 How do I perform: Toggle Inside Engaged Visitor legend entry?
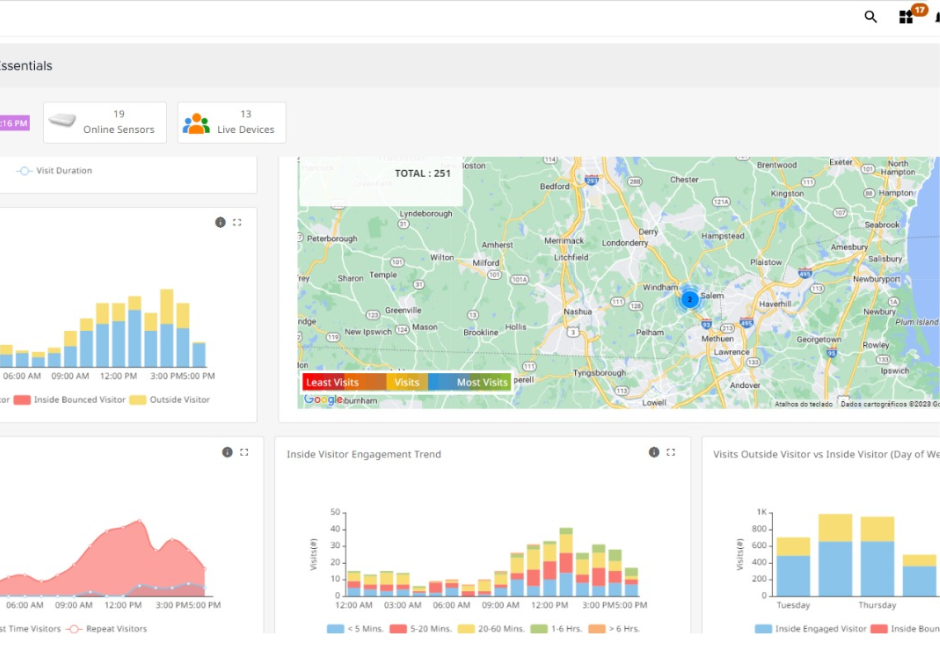(811, 629)
